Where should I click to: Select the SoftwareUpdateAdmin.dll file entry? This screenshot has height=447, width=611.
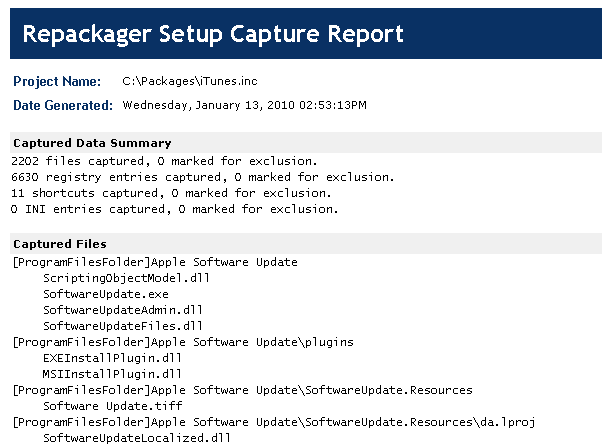(x=122, y=310)
